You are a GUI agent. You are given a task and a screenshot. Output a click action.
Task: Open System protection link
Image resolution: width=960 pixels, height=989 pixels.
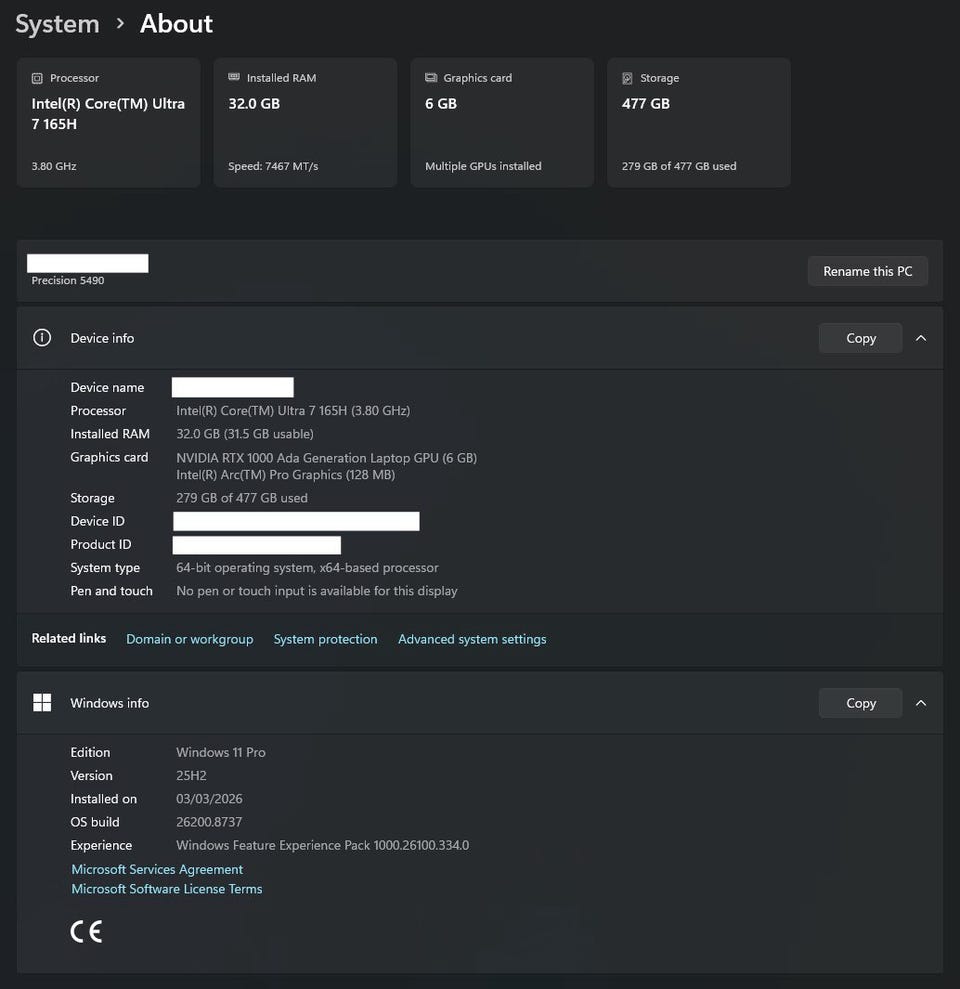click(x=325, y=639)
